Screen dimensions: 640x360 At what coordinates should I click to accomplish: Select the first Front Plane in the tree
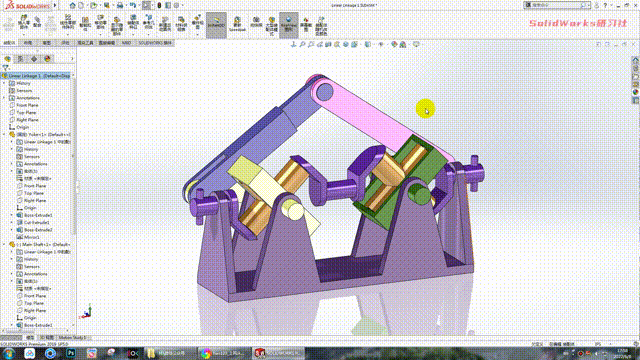coord(27,105)
